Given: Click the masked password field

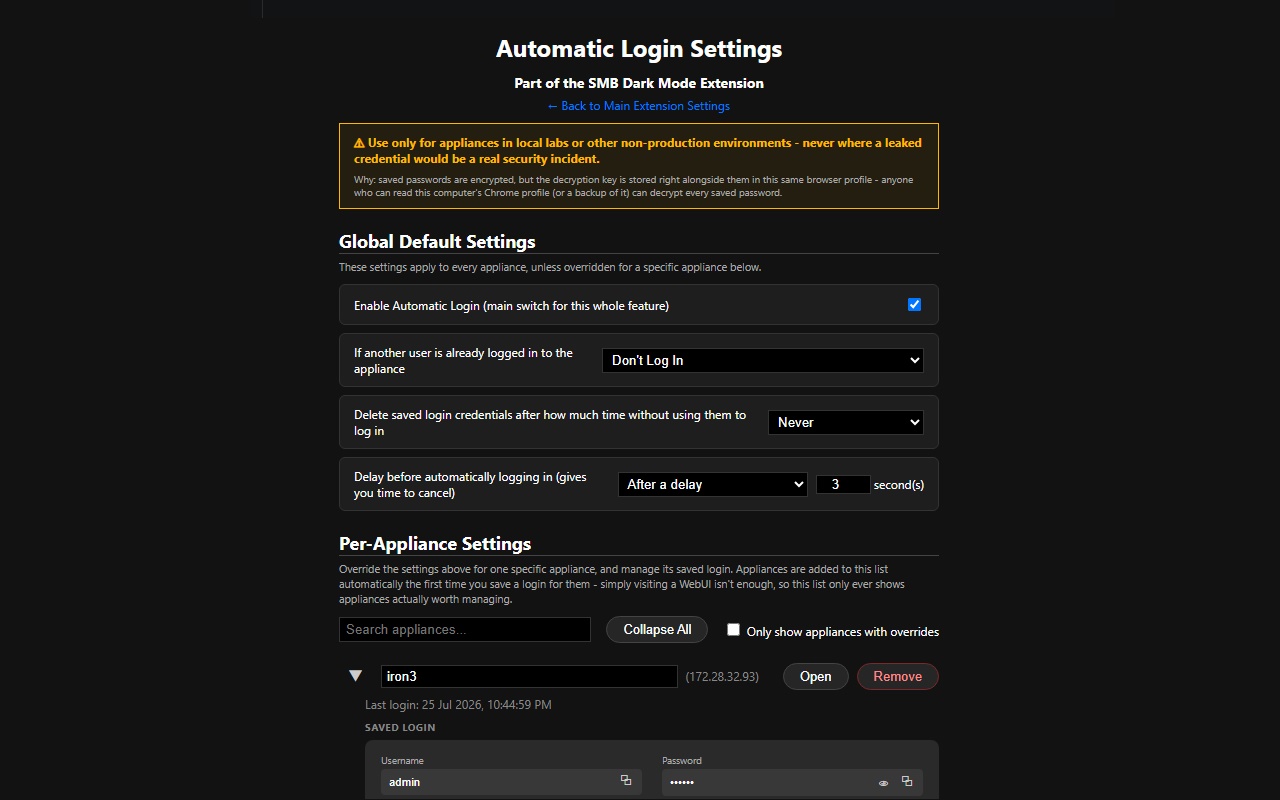Looking at the screenshot, I should click(x=792, y=781).
